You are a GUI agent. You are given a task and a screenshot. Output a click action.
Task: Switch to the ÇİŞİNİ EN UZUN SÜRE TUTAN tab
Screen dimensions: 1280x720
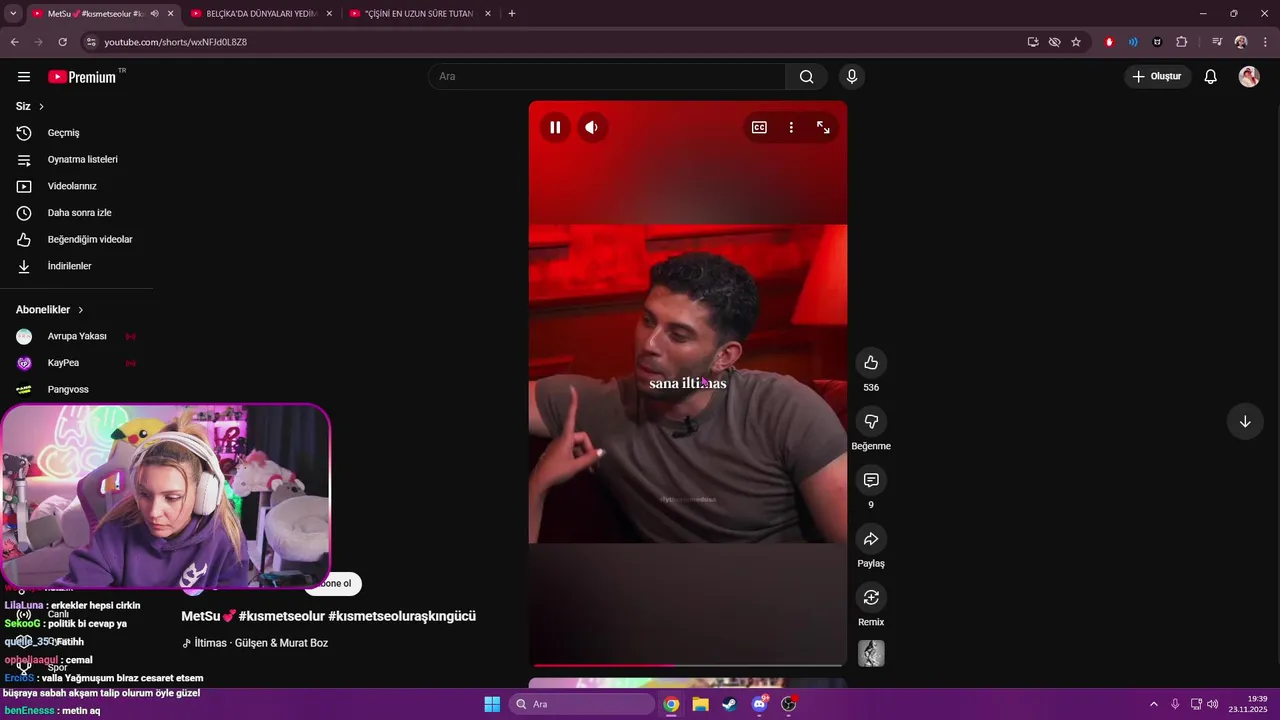[419, 14]
